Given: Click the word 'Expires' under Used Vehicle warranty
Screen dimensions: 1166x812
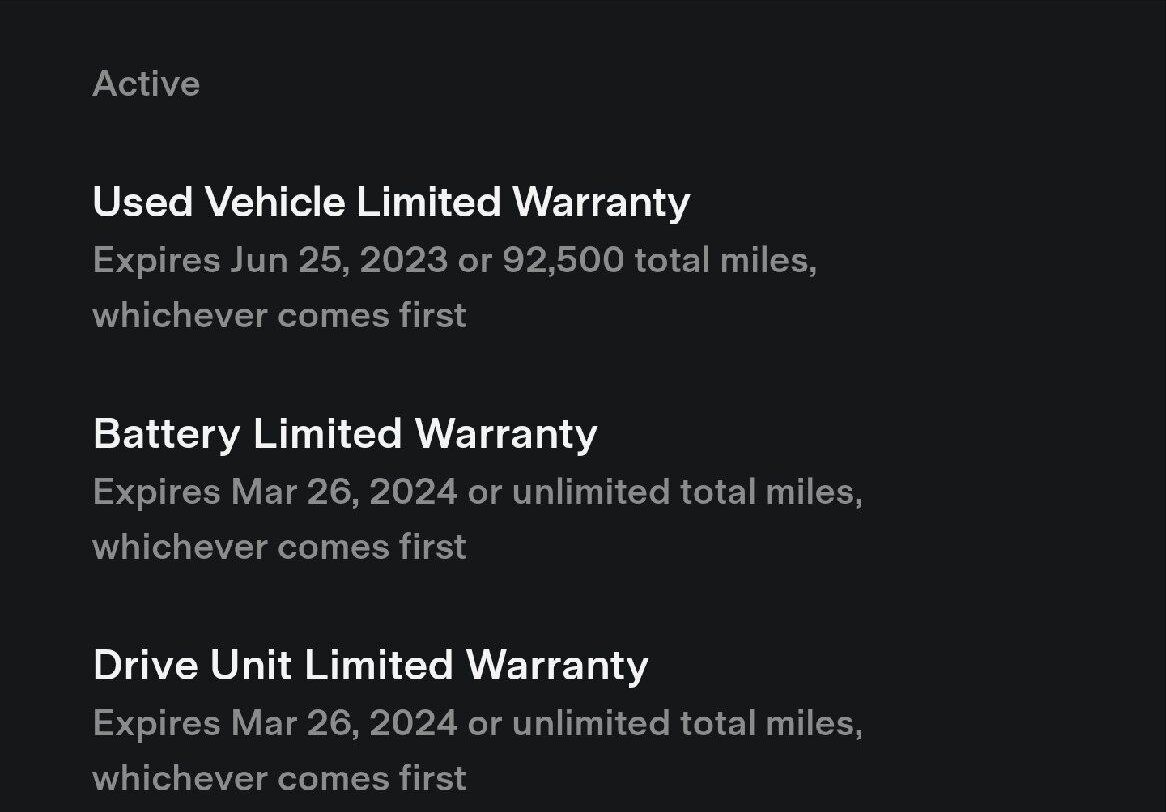Looking at the screenshot, I should [x=156, y=262].
